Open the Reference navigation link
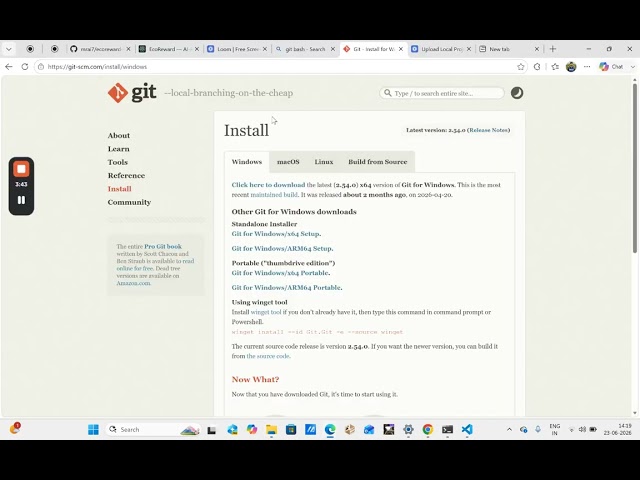 click(x=126, y=176)
